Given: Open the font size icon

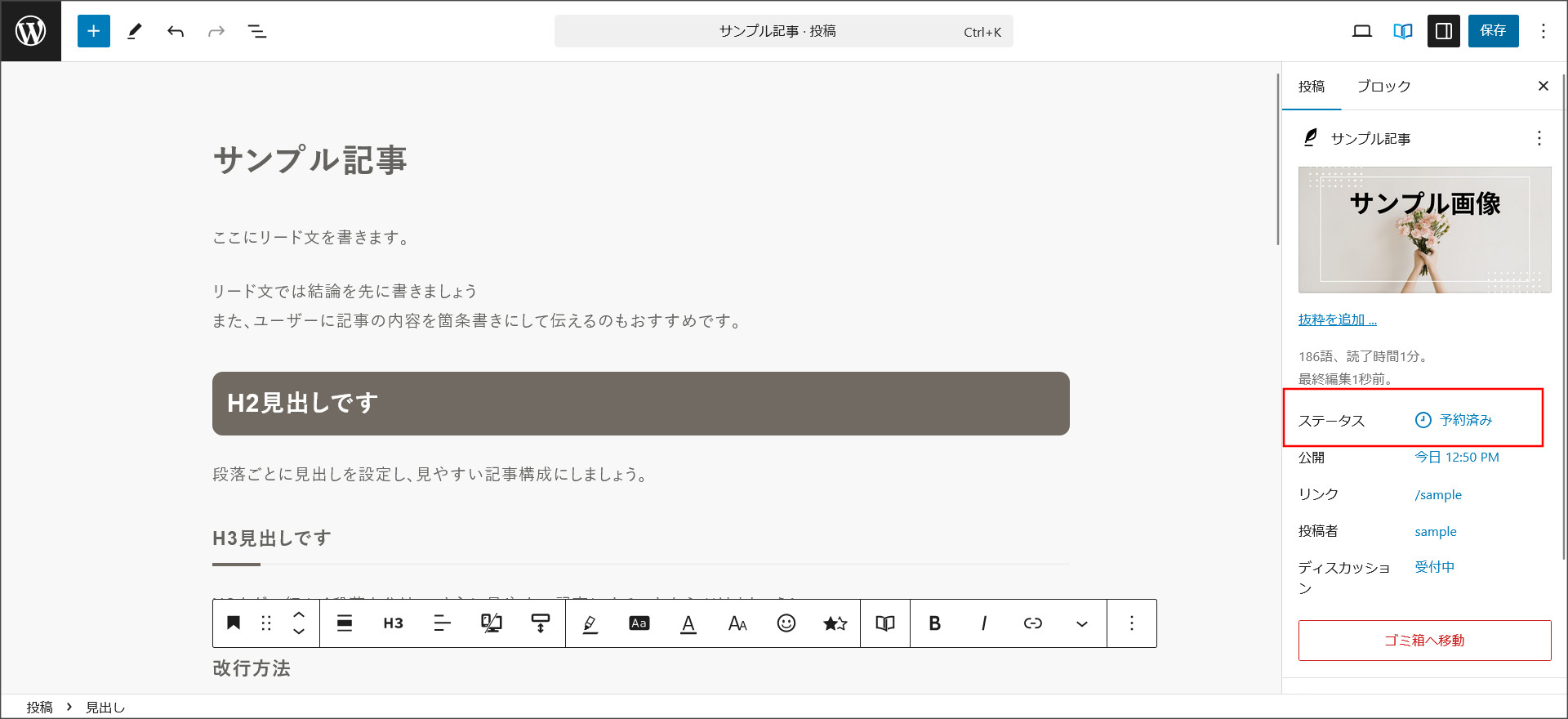Looking at the screenshot, I should (737, 623).
